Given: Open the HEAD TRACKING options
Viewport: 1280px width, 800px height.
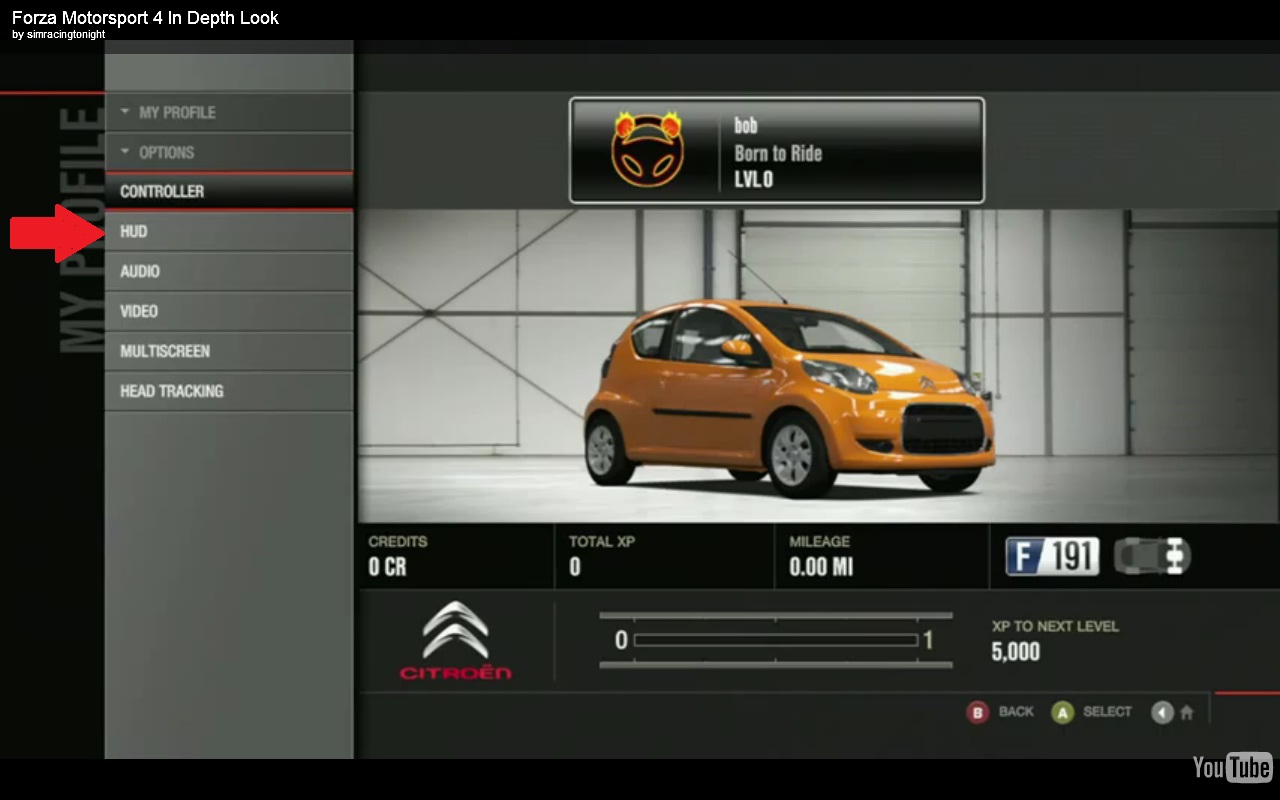Looking at the screenshot, I should coord(229,391).
